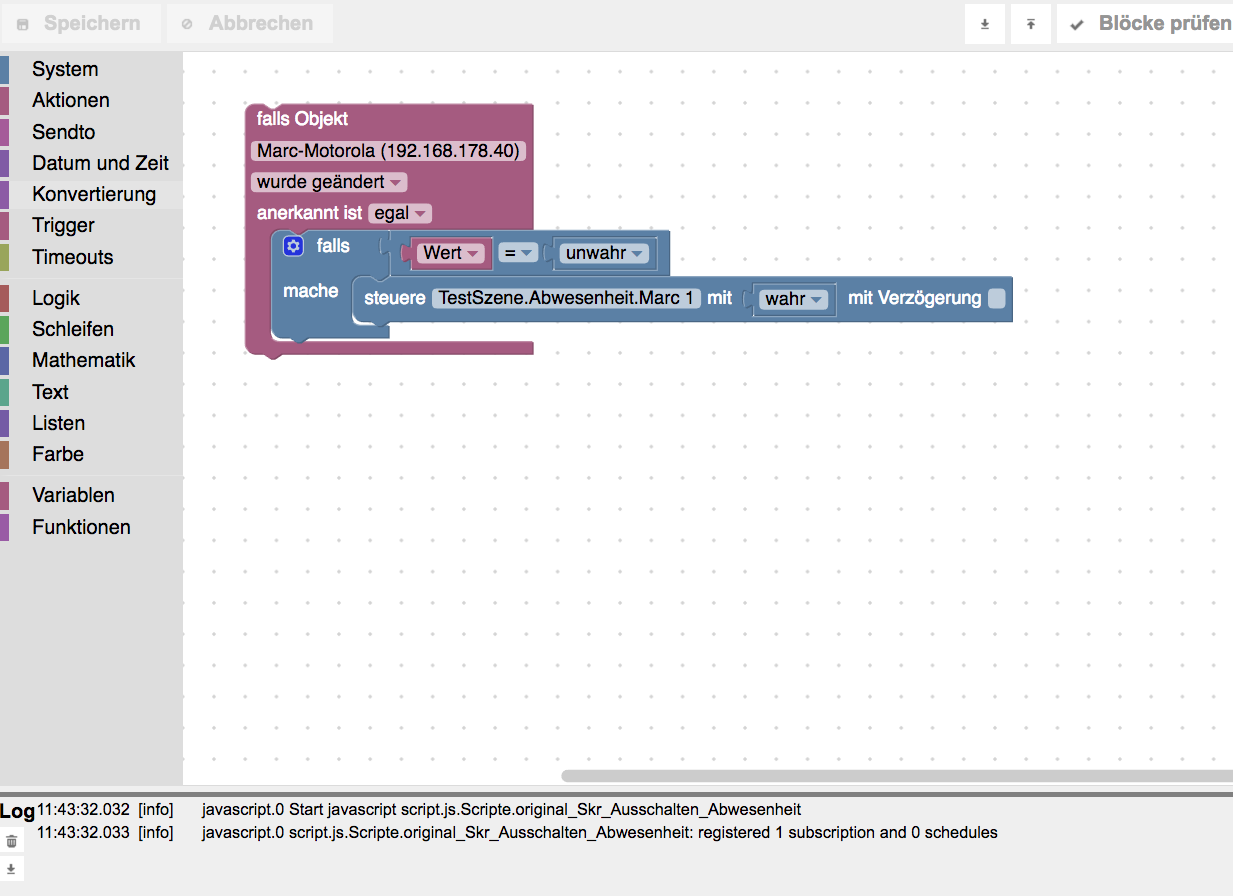Enable the 'mit Verzögerung' checkbox
The image size is (1233, 896).
[x=997, y=298]
